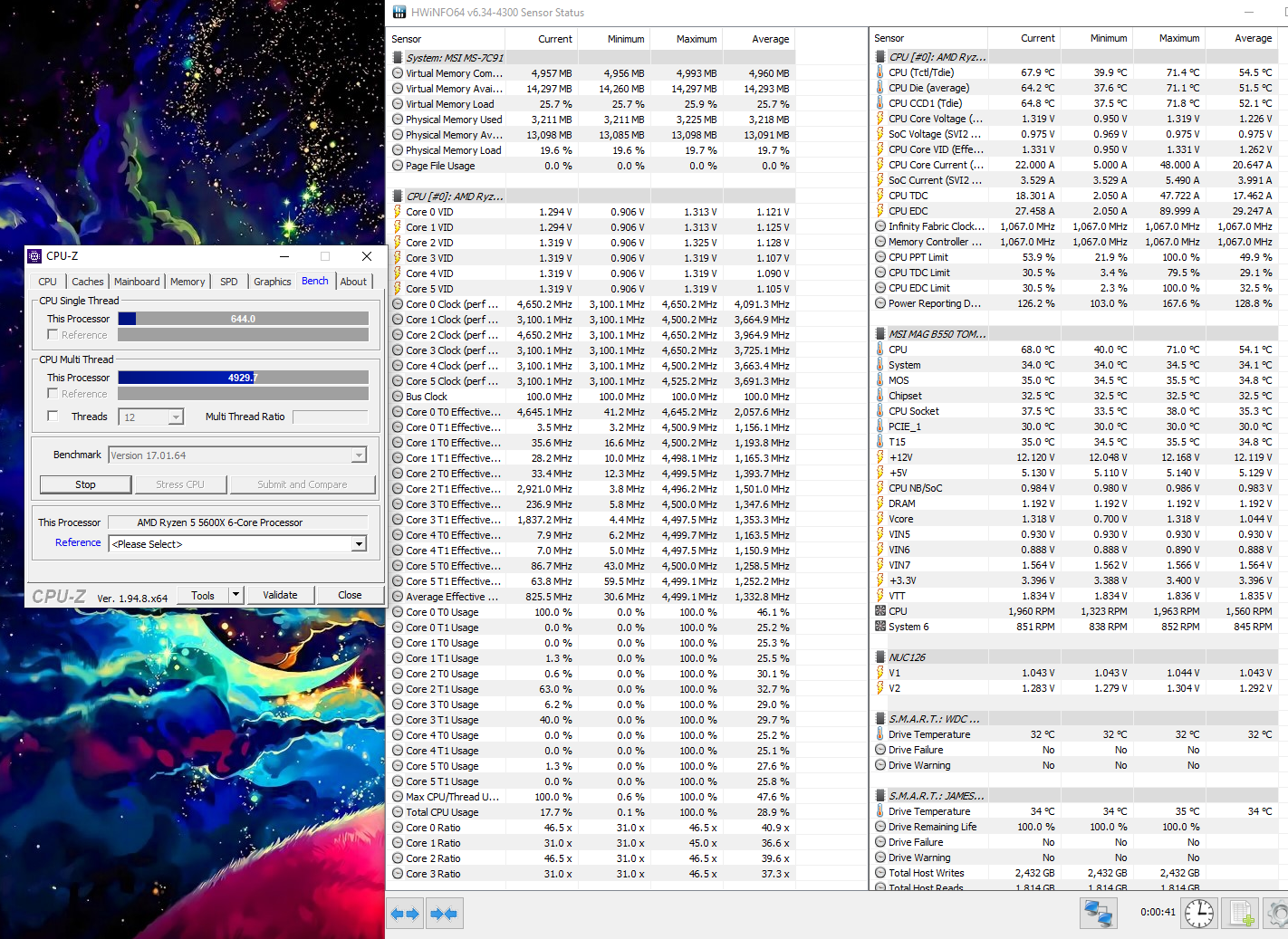Switch to the Caches tab
Viewport: 1288px width, 939px height.
coord(88,282)
